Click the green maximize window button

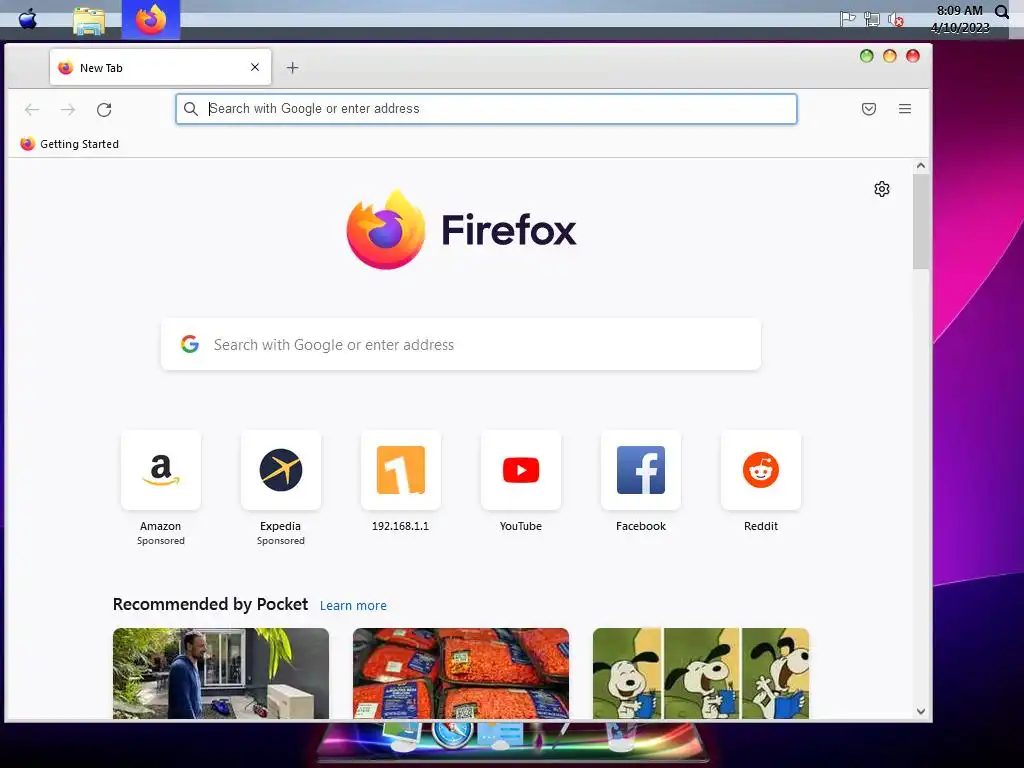point(867,56)
